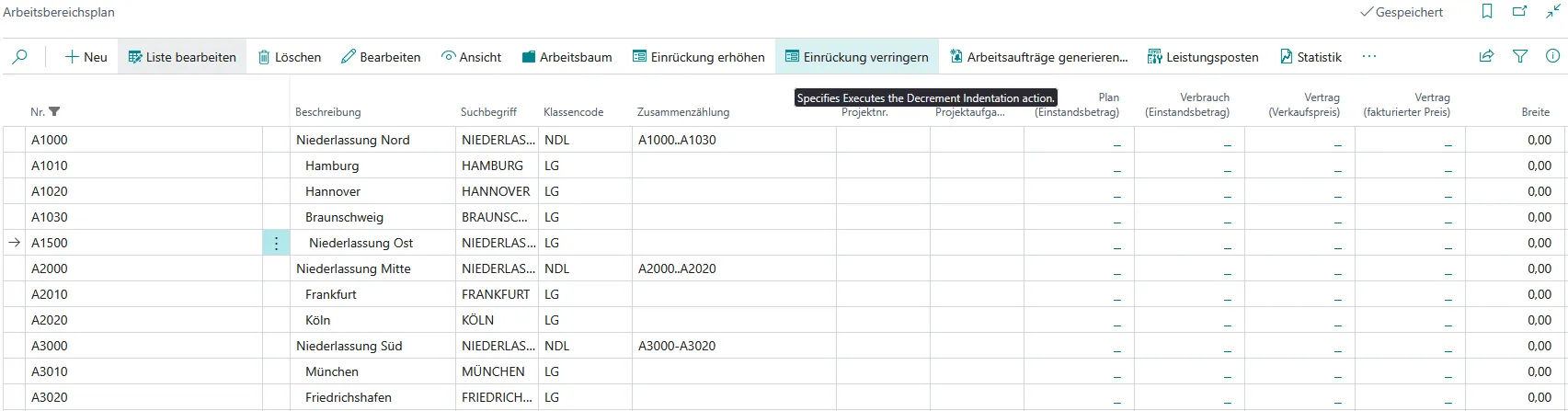The width and height of the screenshot is (1568, 411).
Task: Show the information panel icon
Action: [1553, 56]
